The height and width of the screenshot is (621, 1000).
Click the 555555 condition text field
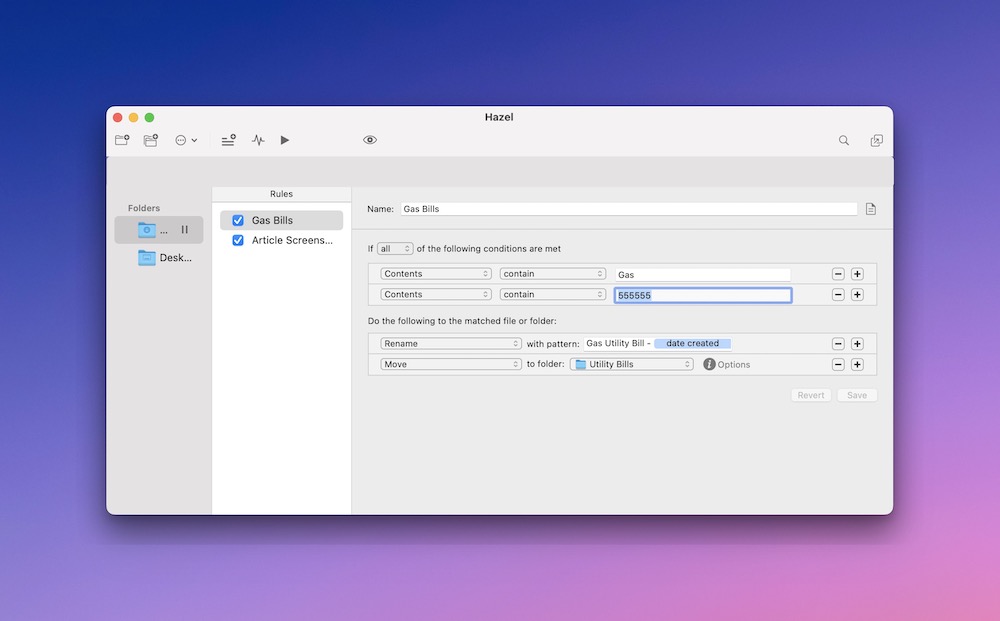tap(703, 295)
